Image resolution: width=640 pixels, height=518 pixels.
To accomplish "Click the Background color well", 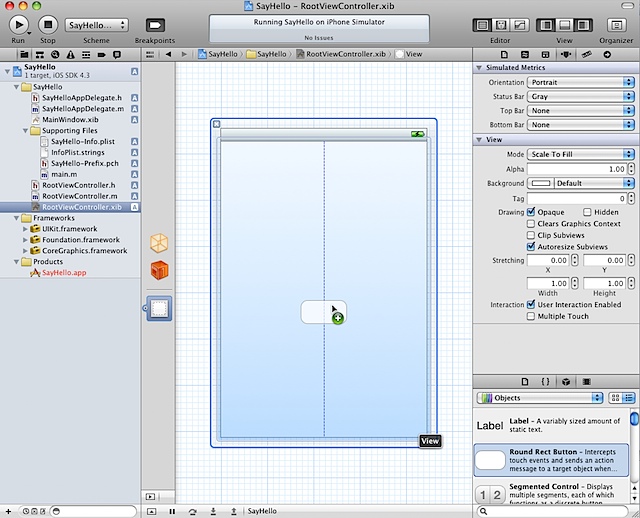I will (540, 184).
